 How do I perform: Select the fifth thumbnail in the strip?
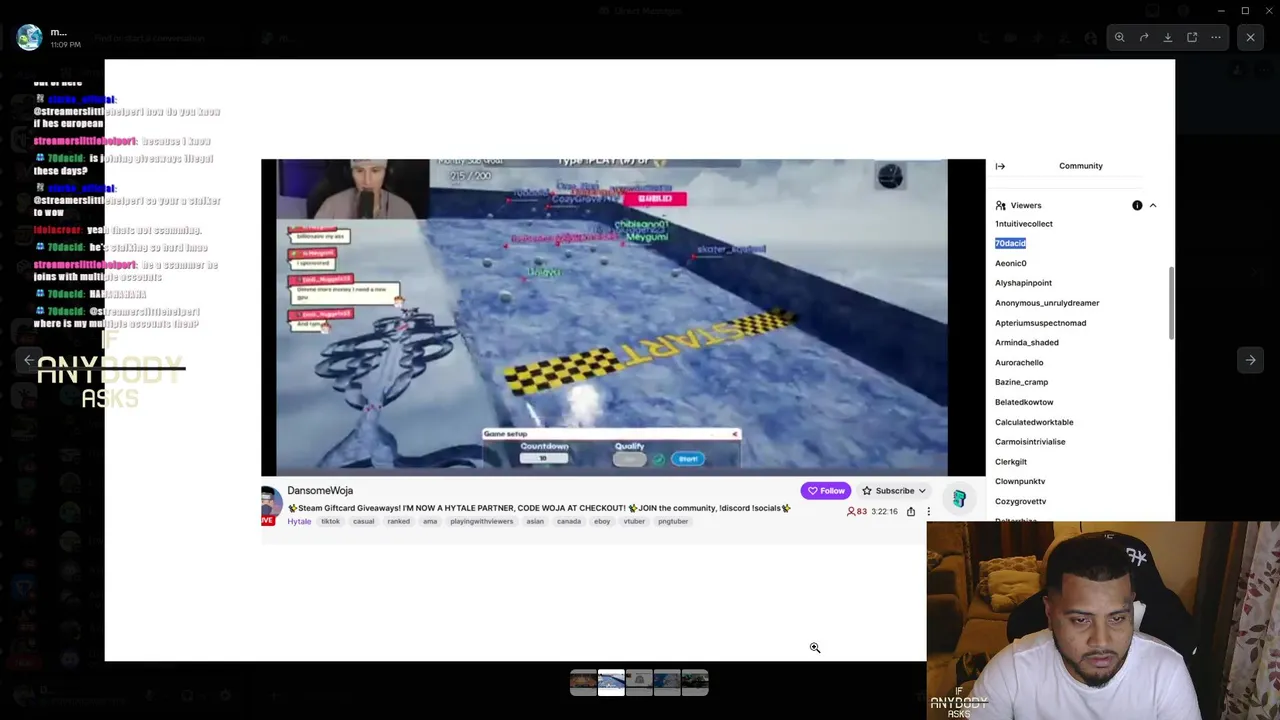[x=695, y=683]
